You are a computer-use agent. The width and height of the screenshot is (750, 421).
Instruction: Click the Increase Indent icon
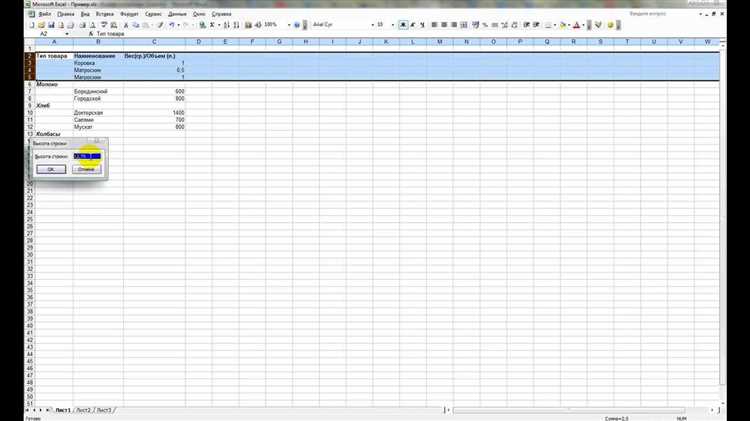pos(536,25)
